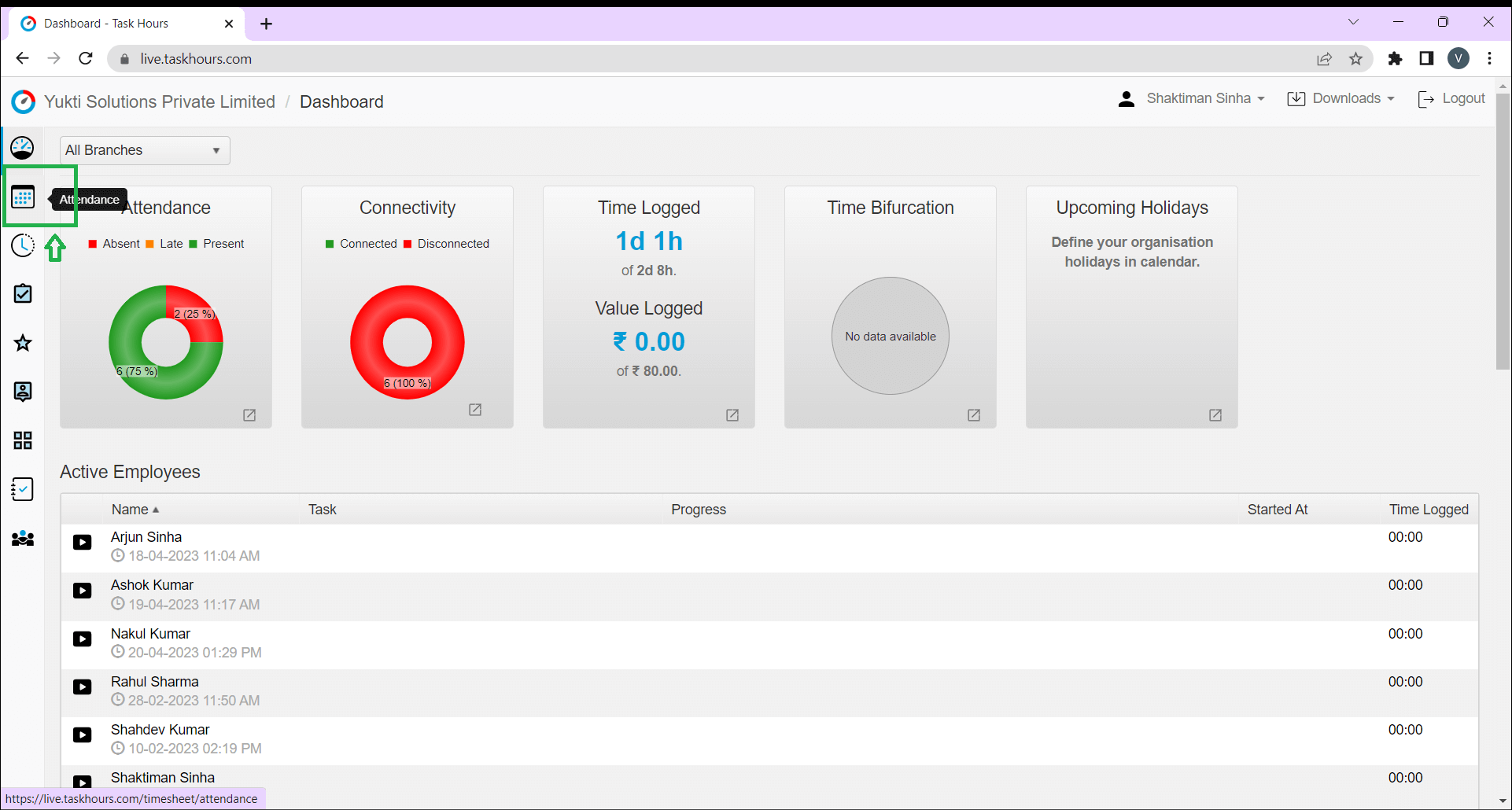Click play icon next to Arjun Sinha

(x=83, y=543)
